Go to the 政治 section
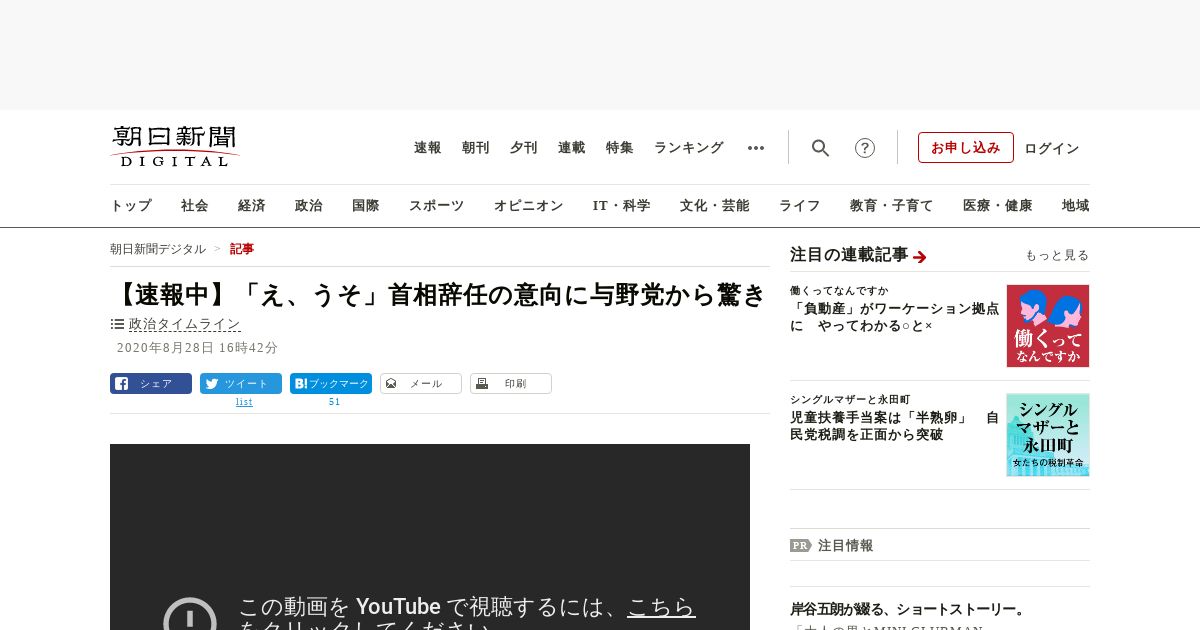 [x=309, y=205]
